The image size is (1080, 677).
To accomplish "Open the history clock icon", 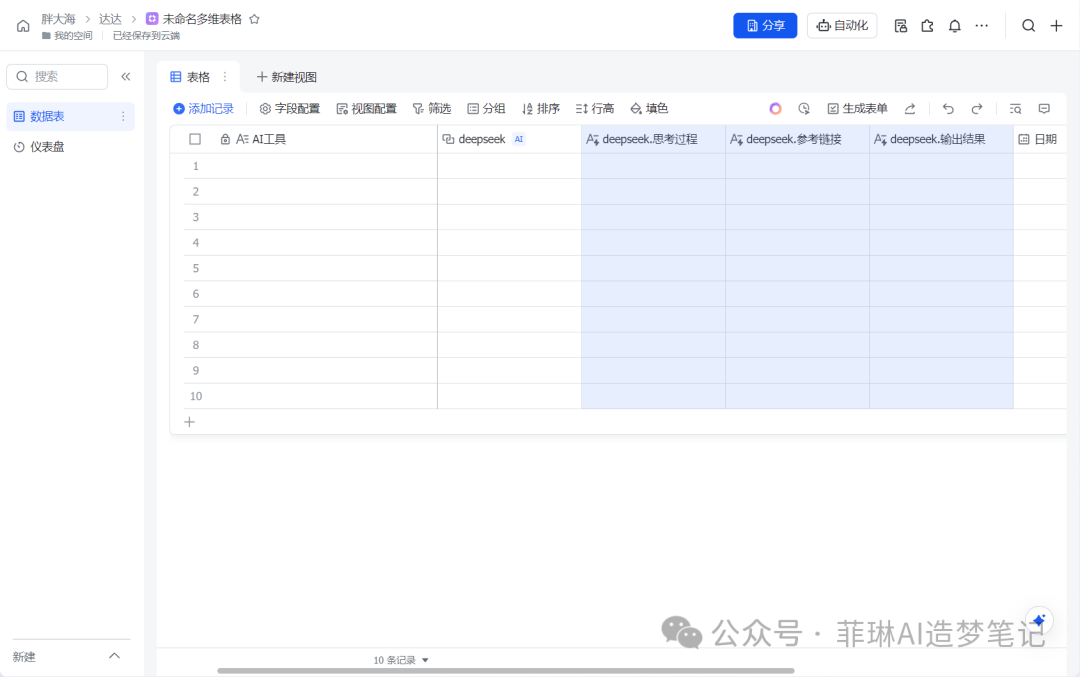I will click(804, 109).
